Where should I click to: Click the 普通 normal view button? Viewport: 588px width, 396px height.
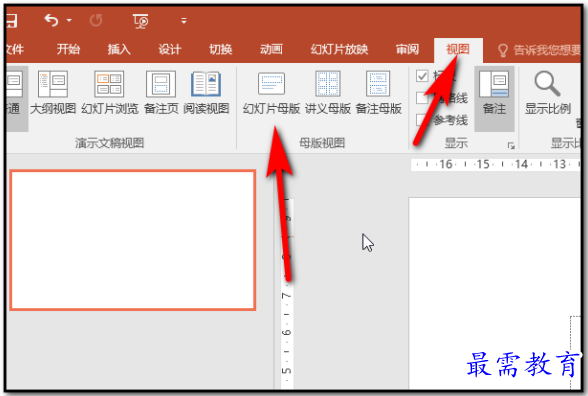[x=16, y=99]
